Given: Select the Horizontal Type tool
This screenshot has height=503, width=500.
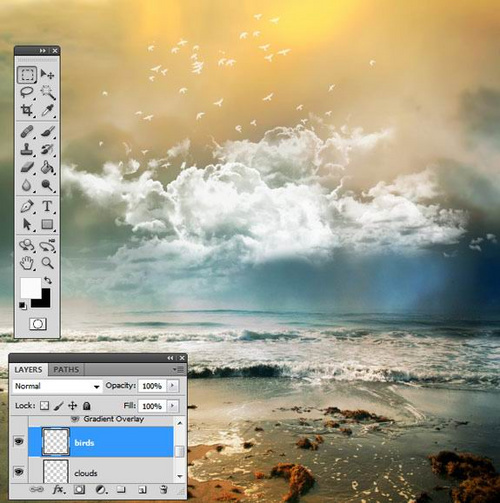Looking at the screenshot, I should pos(47,206).
